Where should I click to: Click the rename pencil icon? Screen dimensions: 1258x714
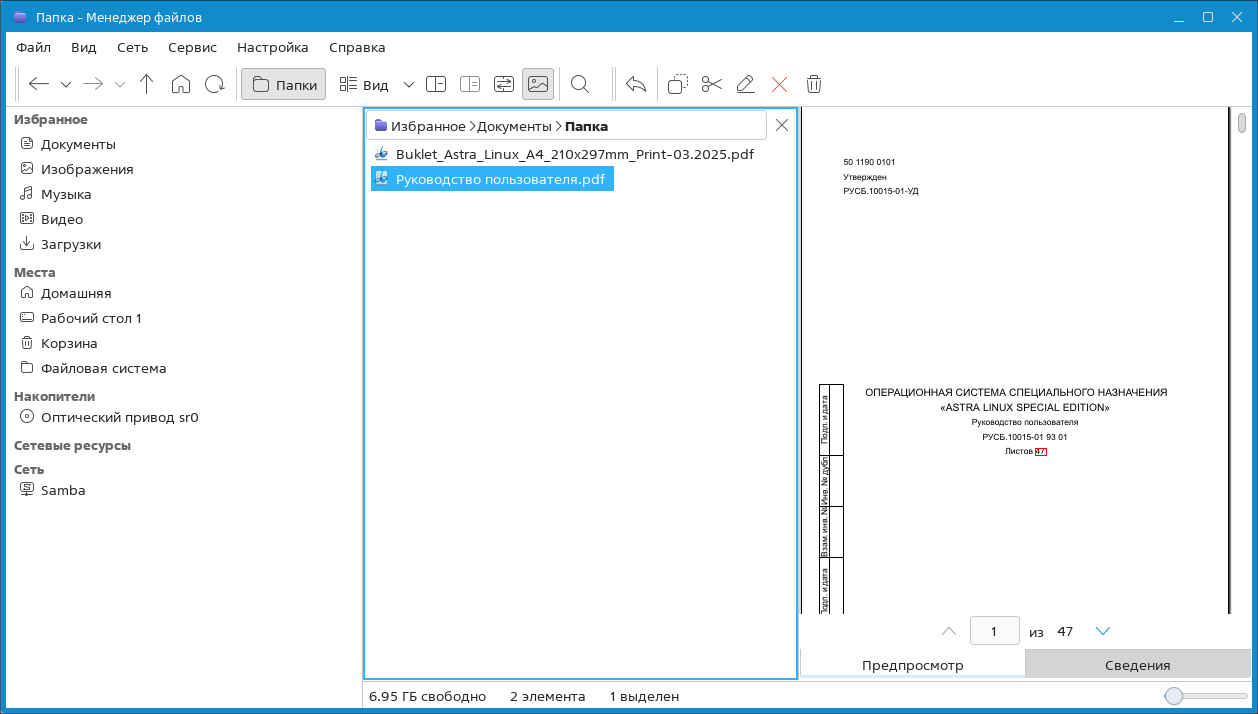[x=745, y=84]
